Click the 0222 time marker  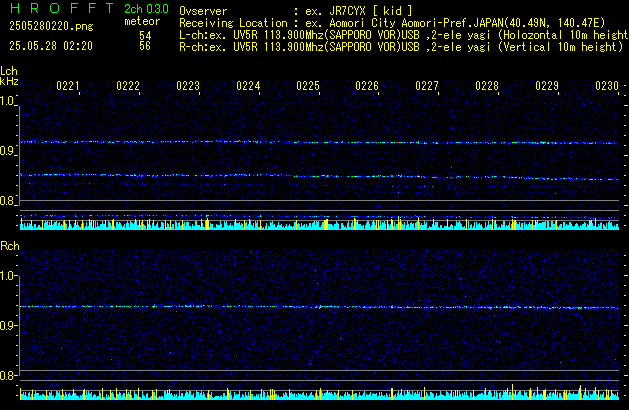[128, 86]
